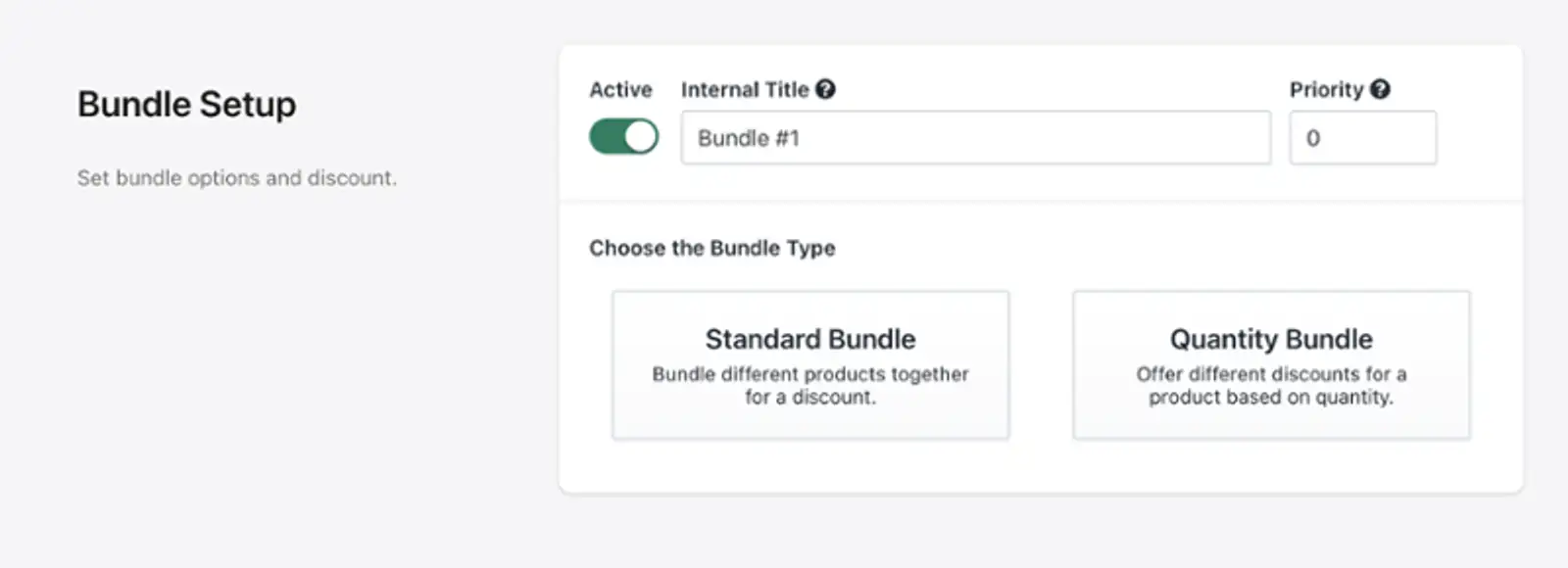Click the Active label above the switch
1568x568 pixels.
(x=620, y=90)
